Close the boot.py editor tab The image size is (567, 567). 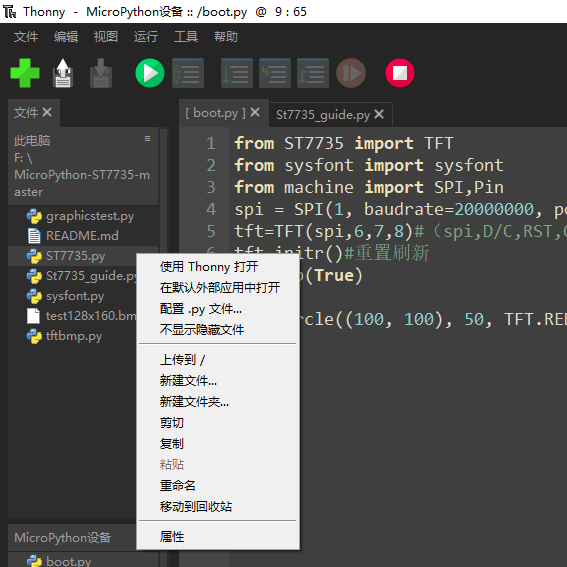click(x=255, y=112)
